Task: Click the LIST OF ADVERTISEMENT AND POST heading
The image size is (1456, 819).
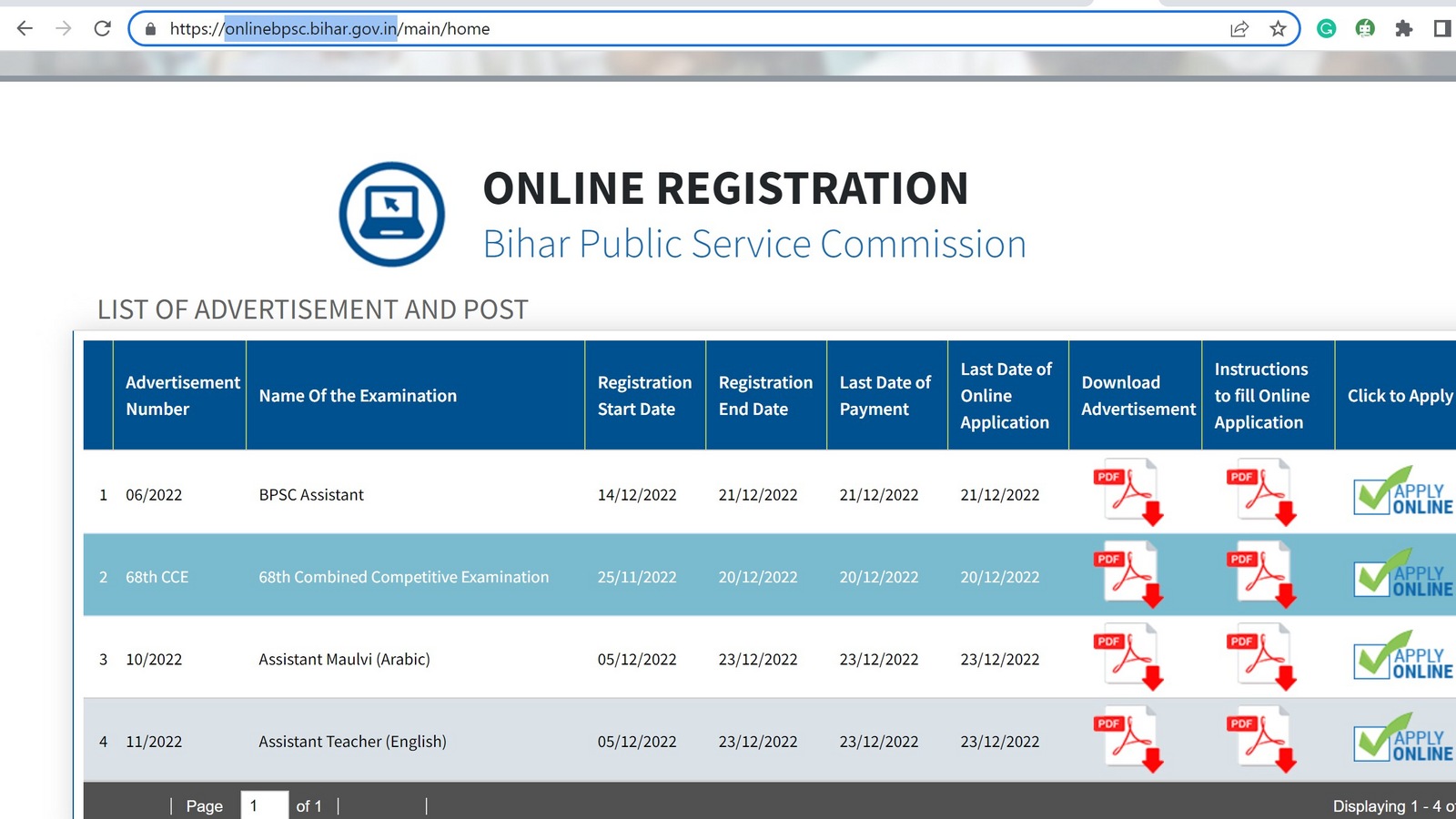Action: coord(312,309)
